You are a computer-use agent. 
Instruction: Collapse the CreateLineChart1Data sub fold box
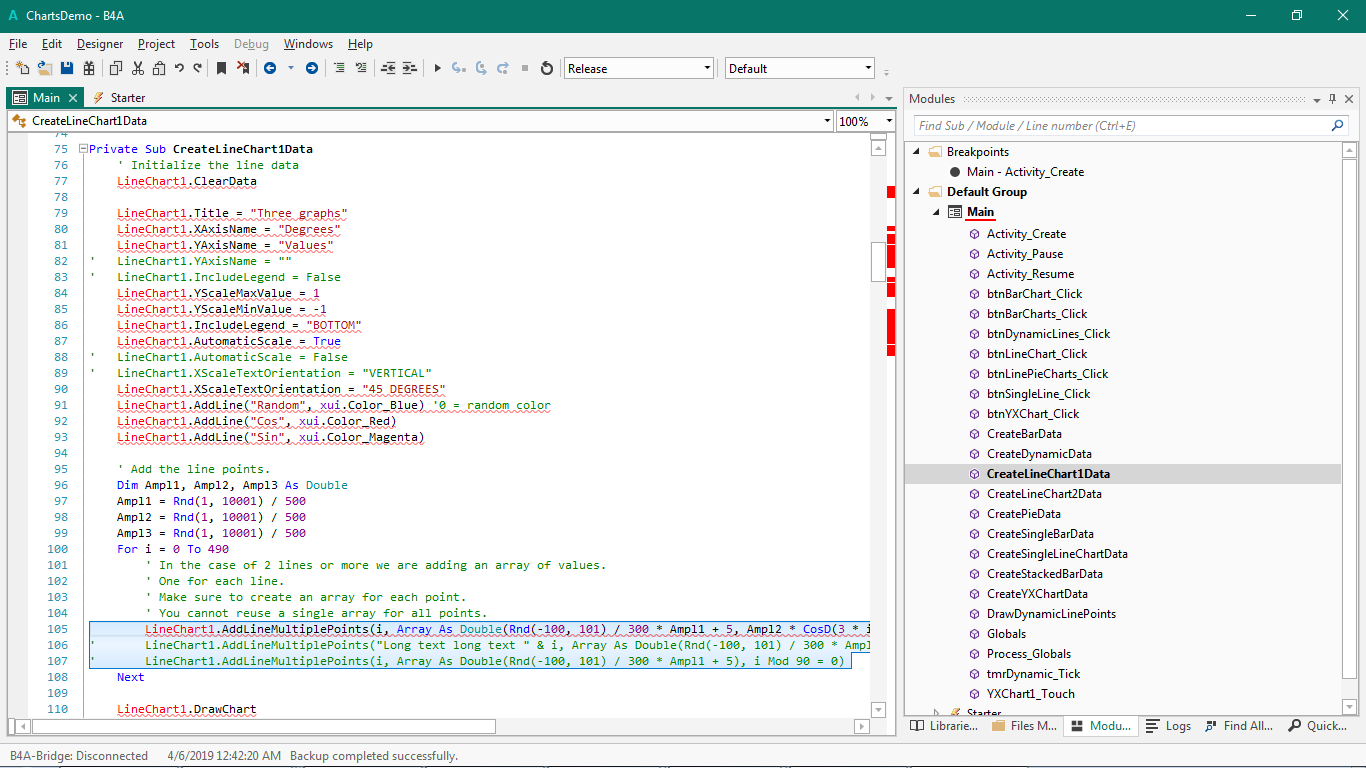(84, 149)
